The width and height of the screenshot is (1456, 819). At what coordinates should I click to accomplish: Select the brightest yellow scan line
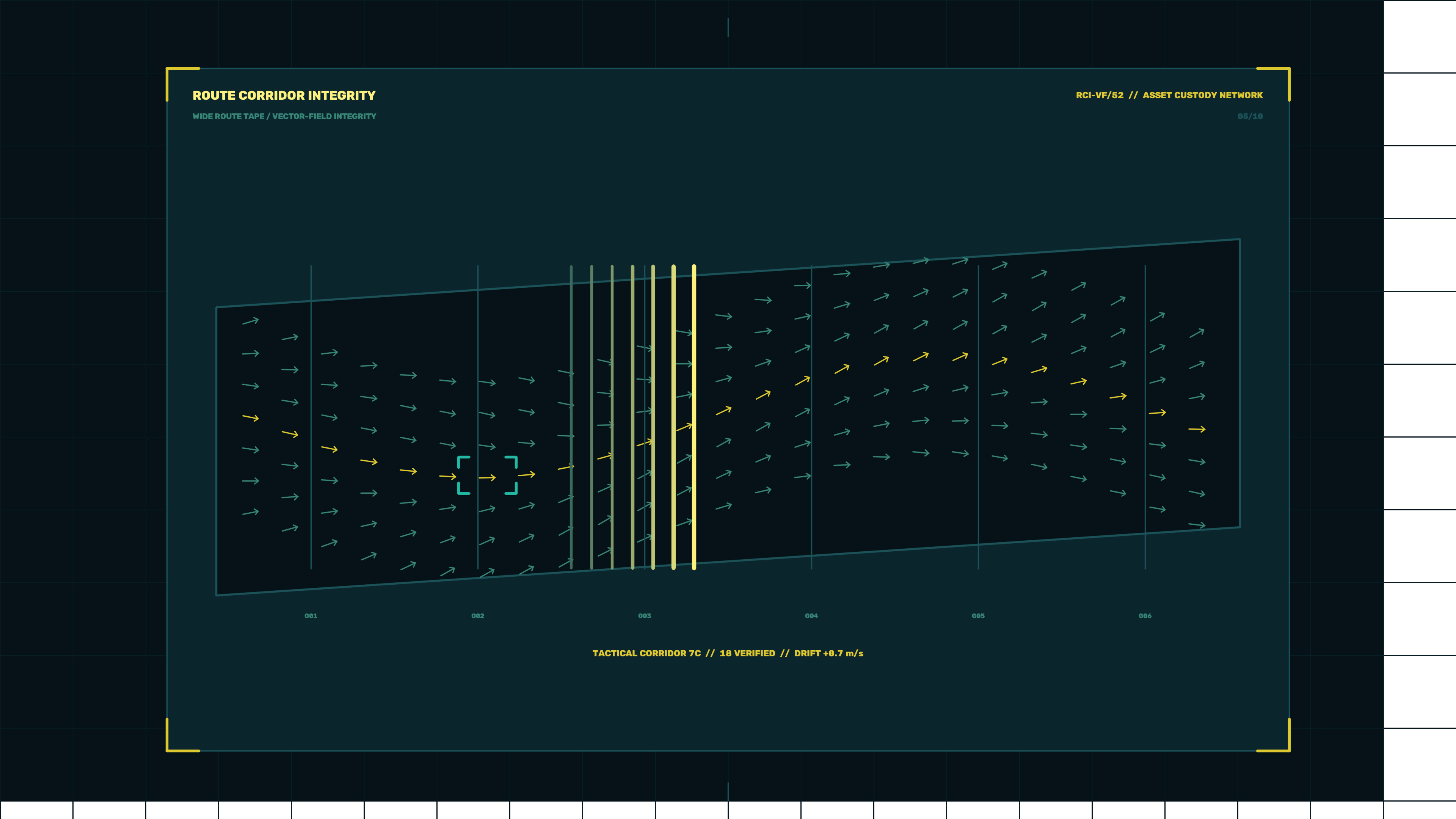tap(694, 417)
